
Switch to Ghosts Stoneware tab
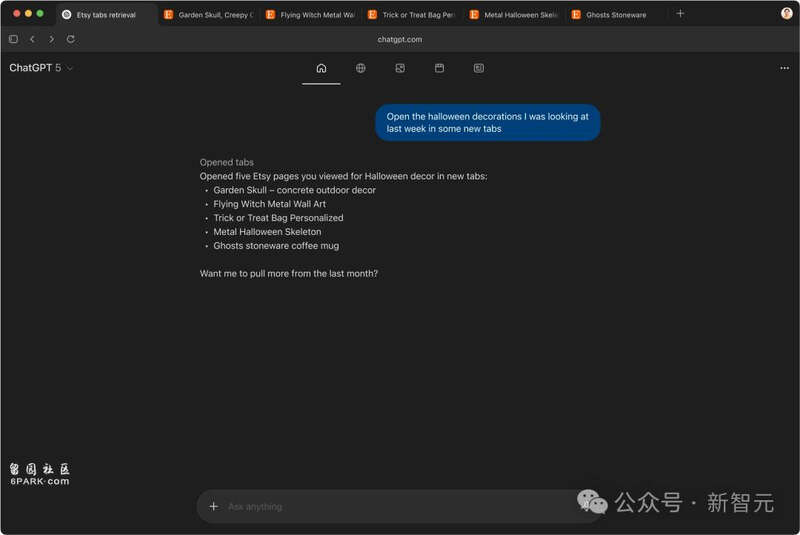[615, 15]
